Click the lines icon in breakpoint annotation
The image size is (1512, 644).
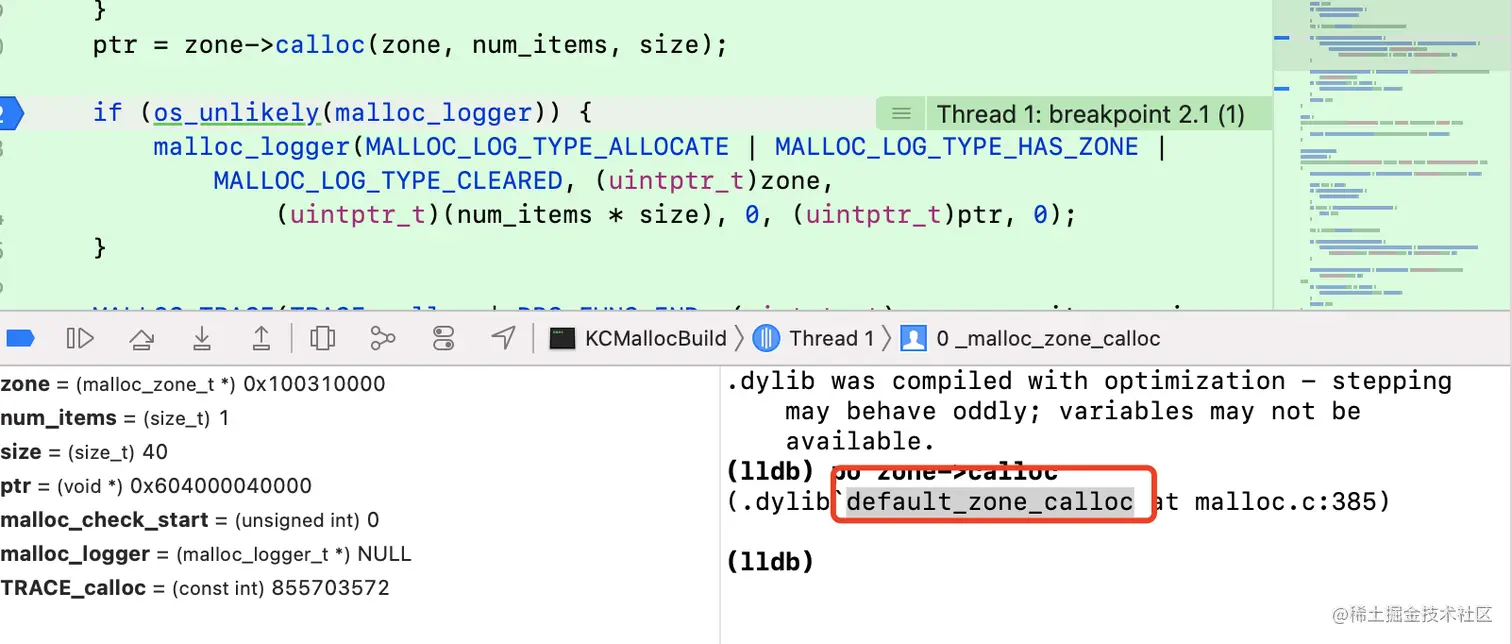(x=901, y=114)
